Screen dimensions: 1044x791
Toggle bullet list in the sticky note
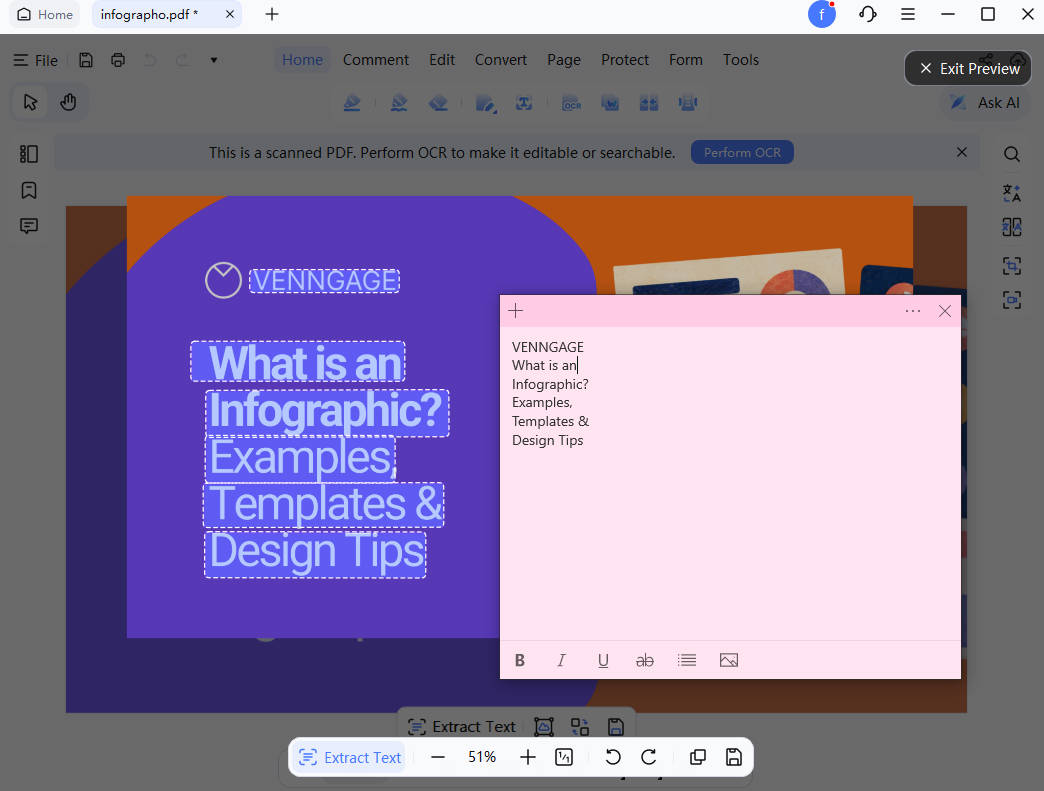[x=686, y=660]
